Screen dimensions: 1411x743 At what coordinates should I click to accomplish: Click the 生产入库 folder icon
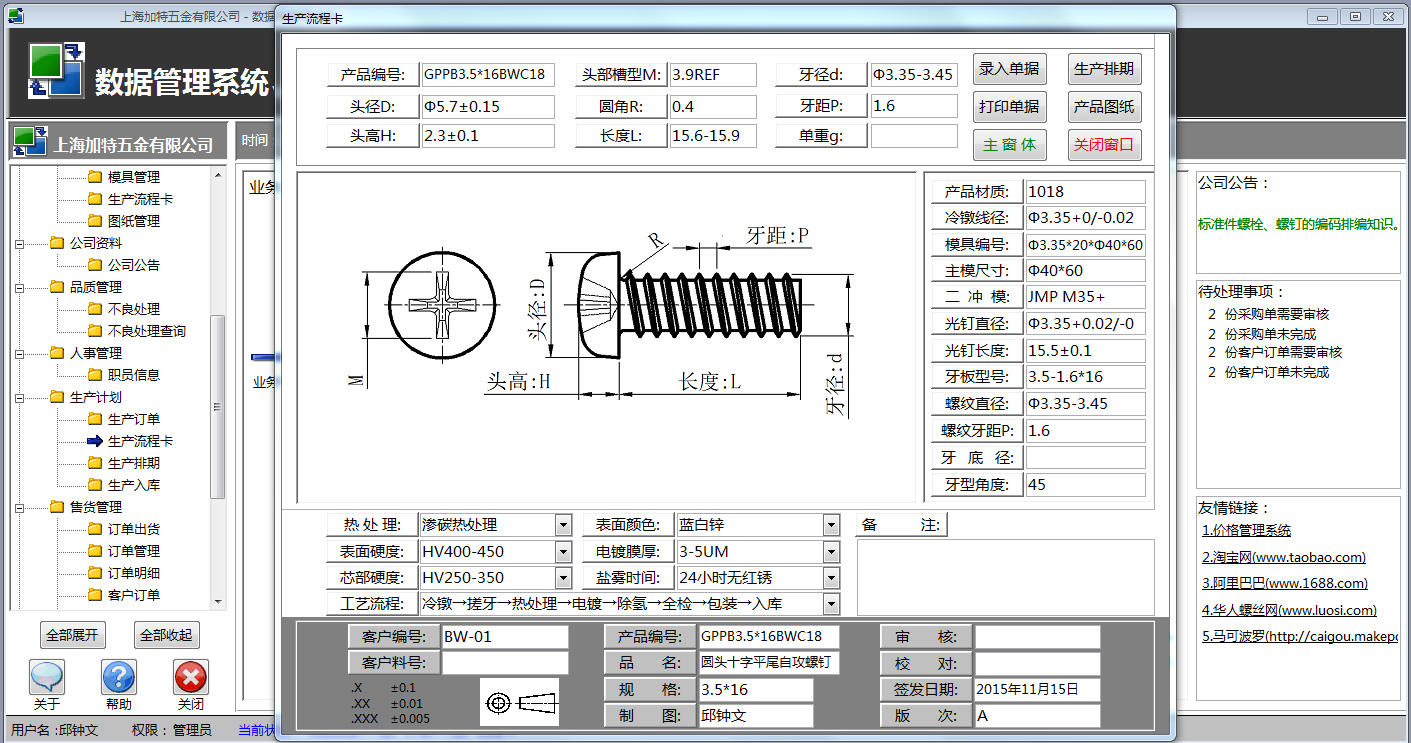point(95,485)
